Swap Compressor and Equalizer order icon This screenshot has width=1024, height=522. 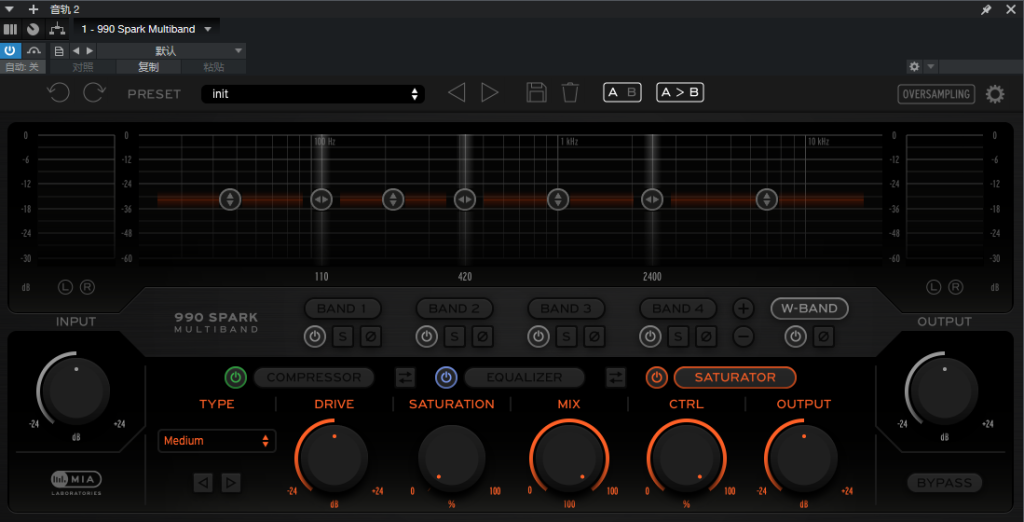point(405,377)
